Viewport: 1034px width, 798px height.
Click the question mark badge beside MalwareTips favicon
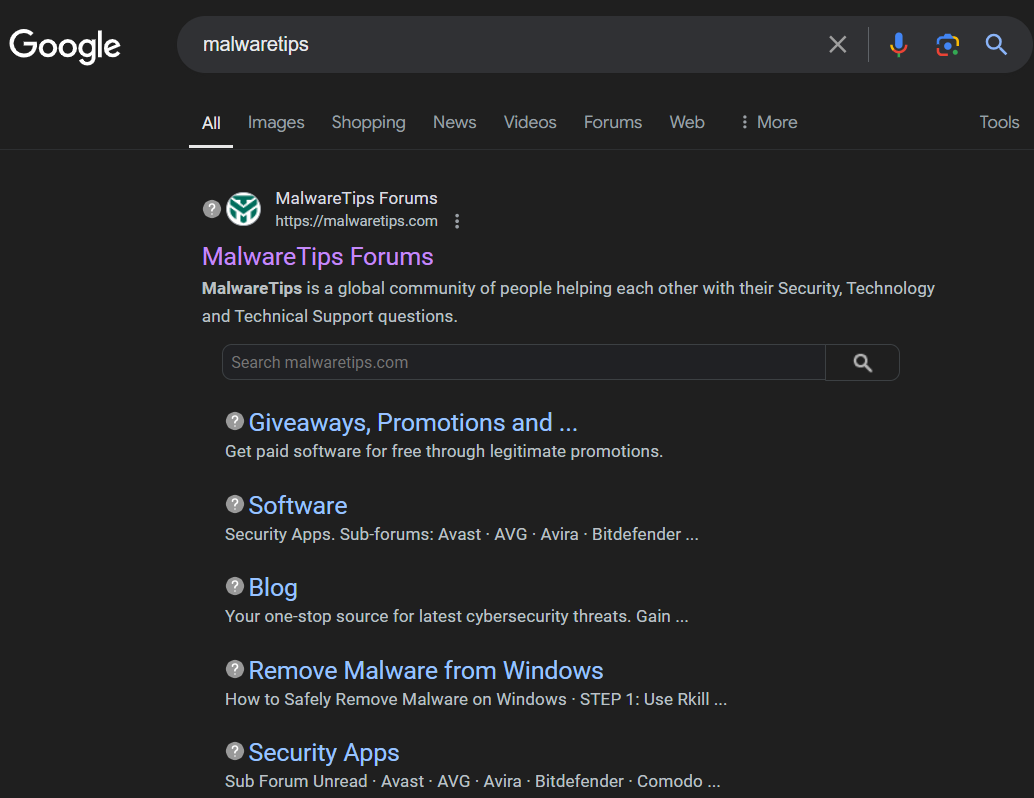coord(211,209)
